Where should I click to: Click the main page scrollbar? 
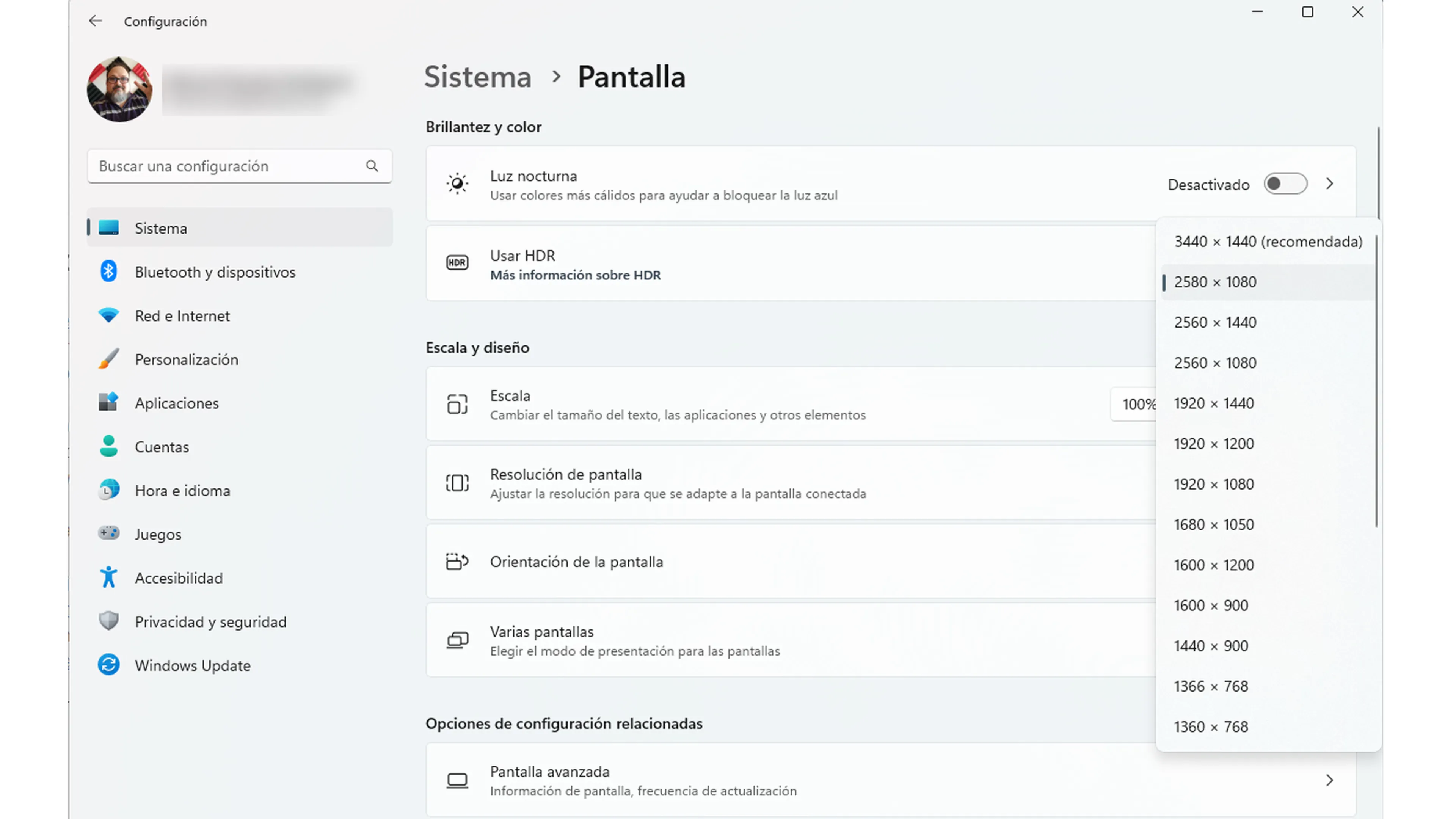coord(1379,173)
